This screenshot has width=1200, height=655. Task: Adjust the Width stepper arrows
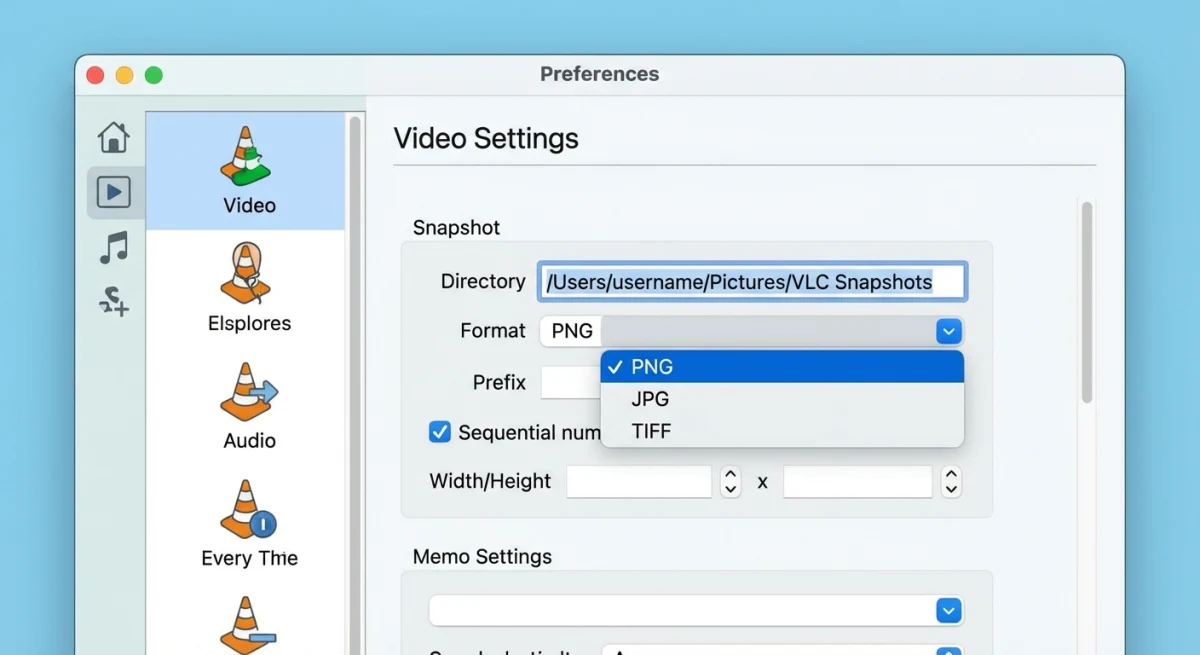click(x=731, y=482)
